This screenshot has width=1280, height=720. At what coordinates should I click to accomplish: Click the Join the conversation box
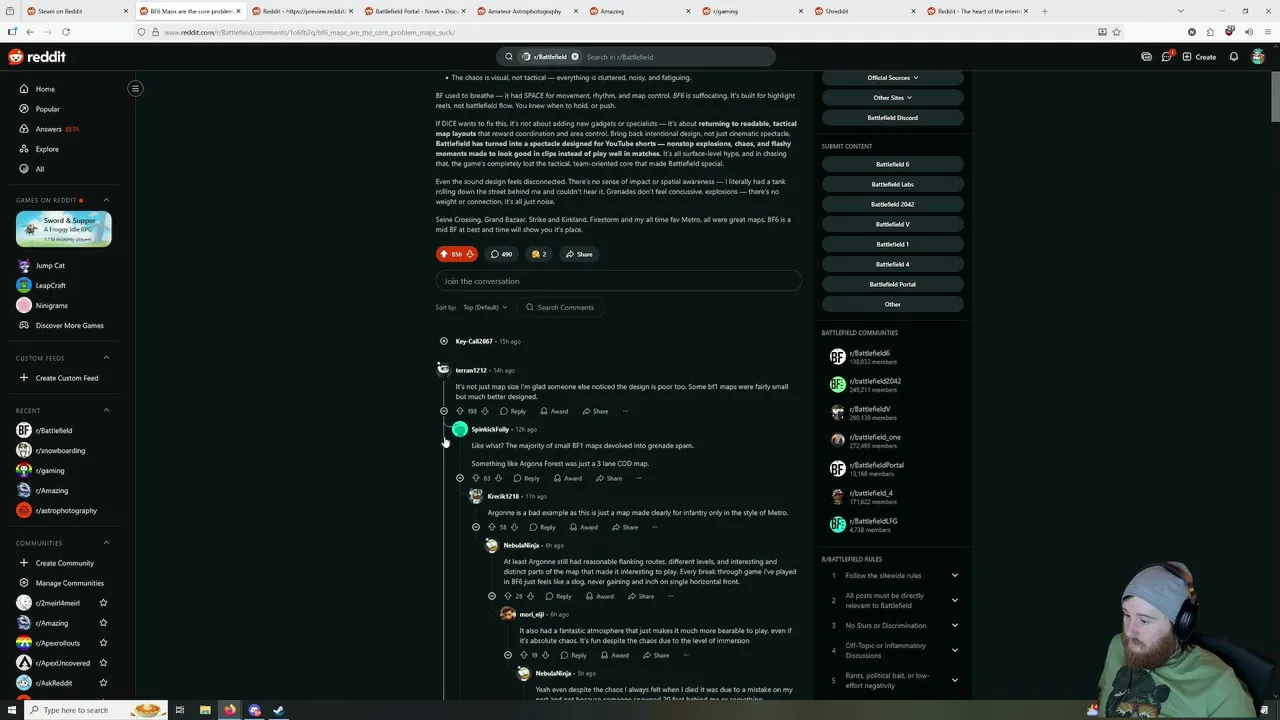point(618,281)
